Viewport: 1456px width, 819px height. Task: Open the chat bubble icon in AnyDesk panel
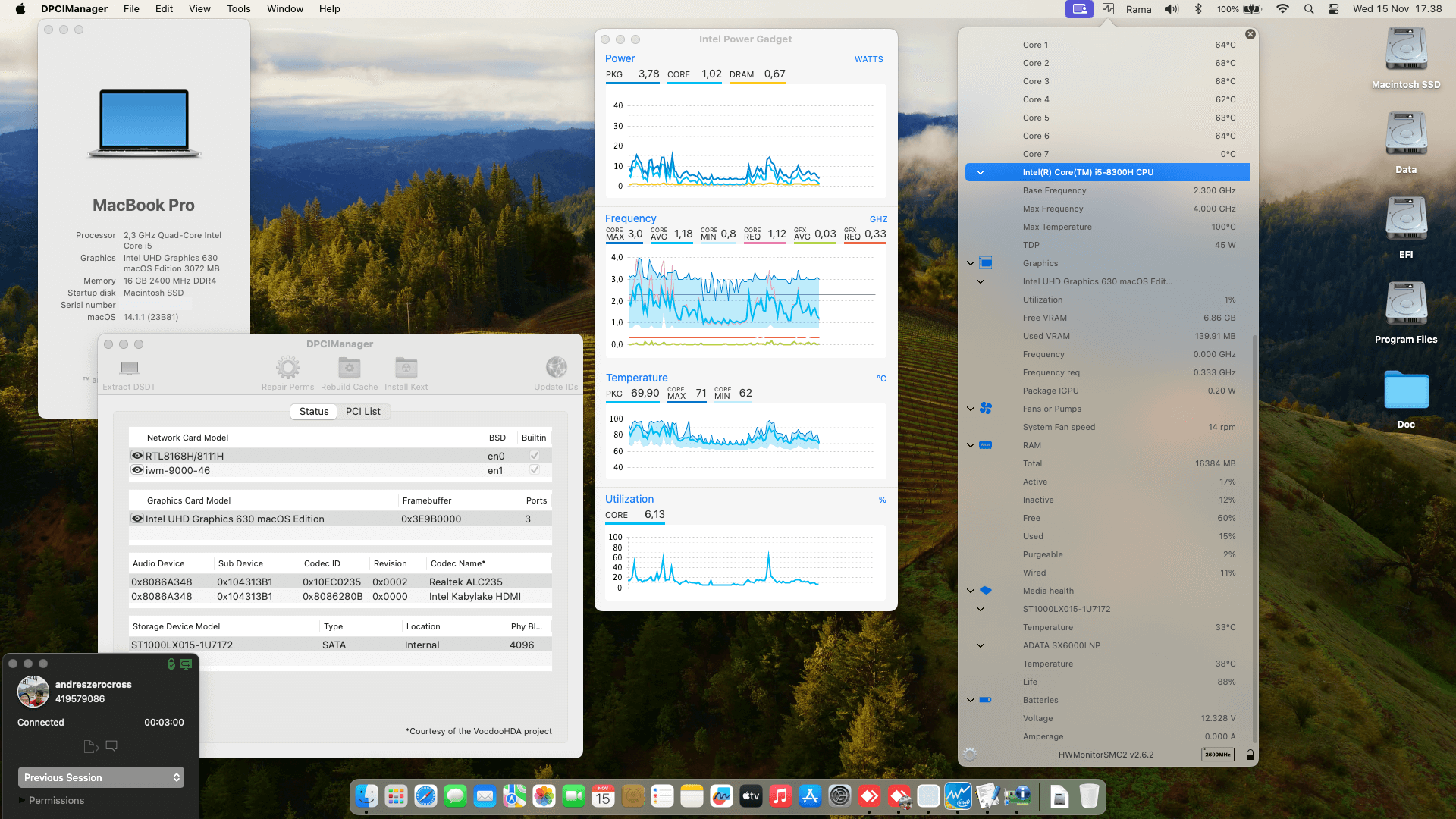(111, 746)
